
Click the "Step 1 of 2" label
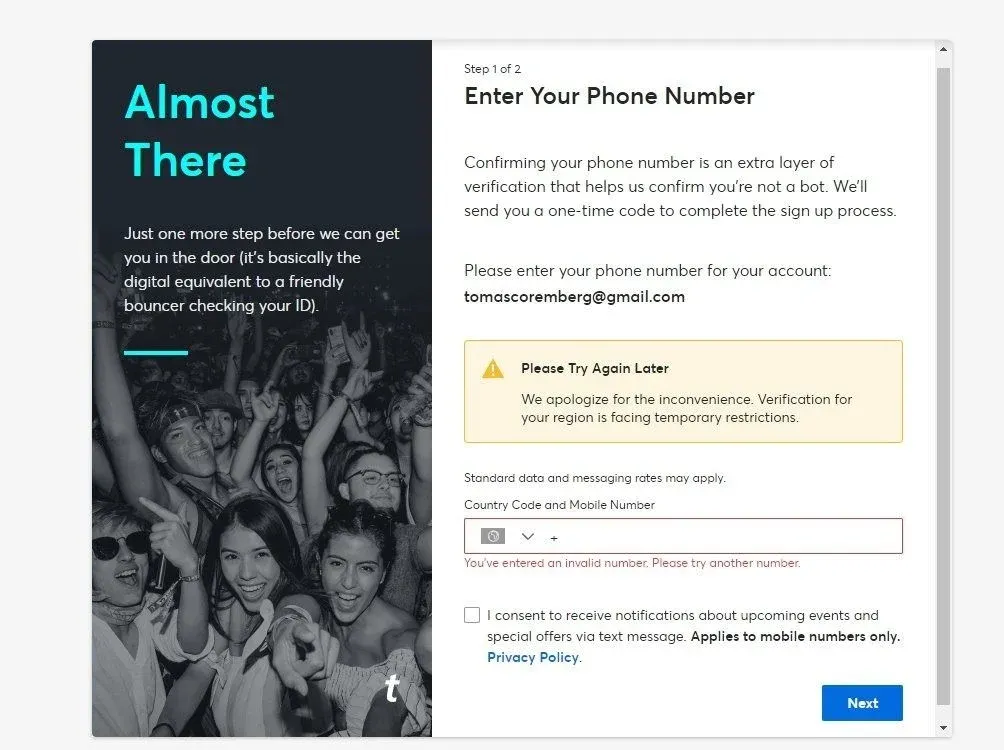[x=492, y=69]
